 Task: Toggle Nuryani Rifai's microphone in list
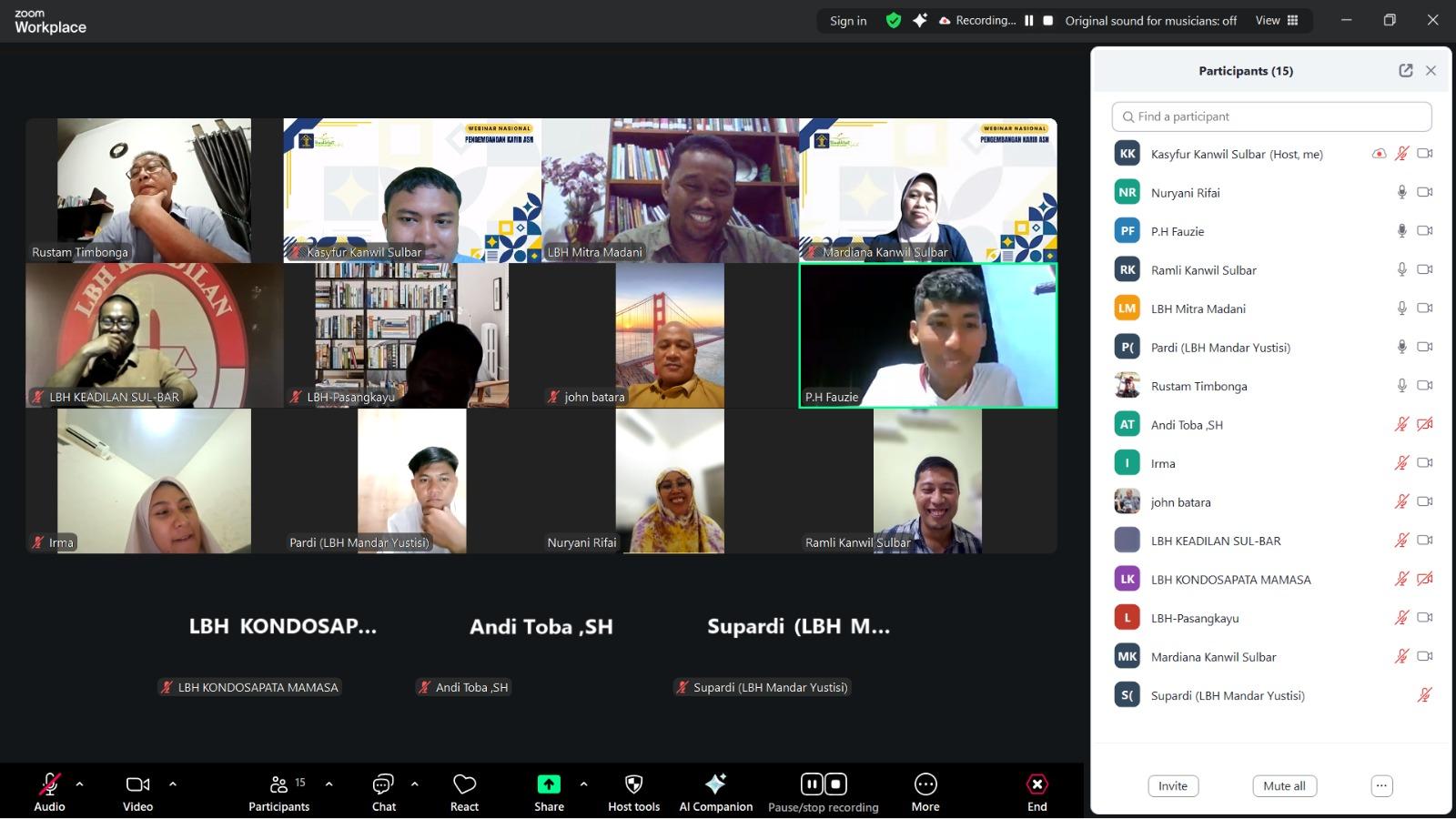(x=1401, y=192)
